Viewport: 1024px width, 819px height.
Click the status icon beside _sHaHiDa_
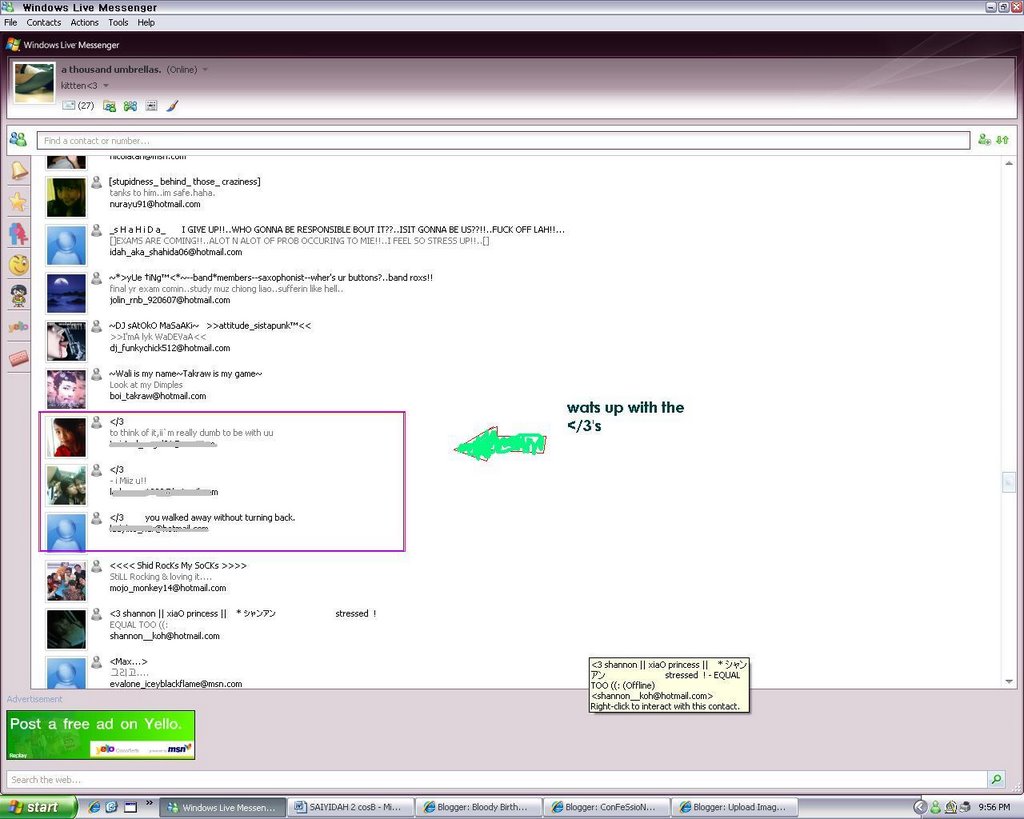pyautogui.click(x=96, y=230)
